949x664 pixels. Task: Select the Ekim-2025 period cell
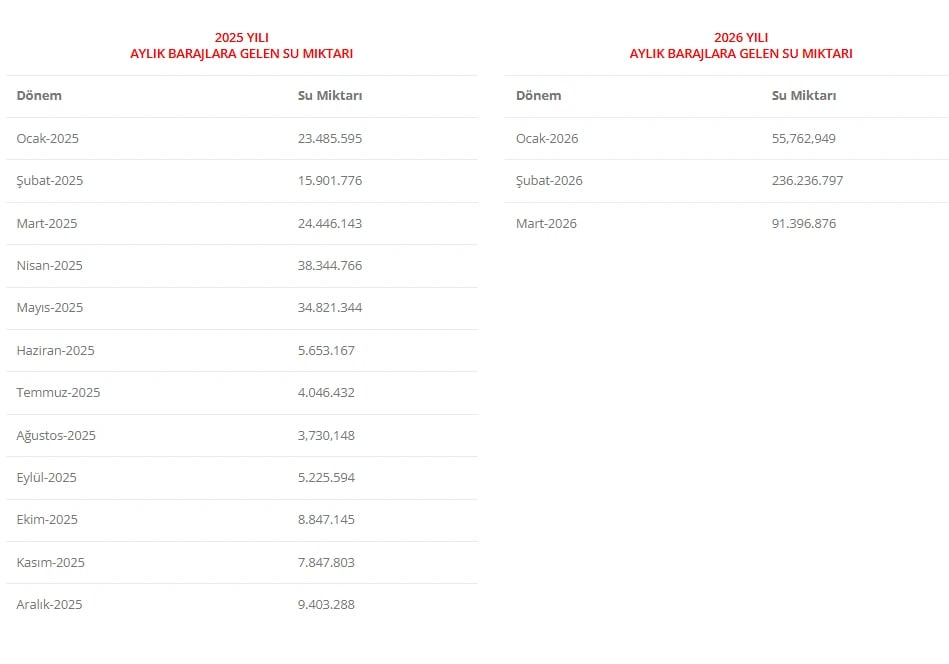pos(47,520)
